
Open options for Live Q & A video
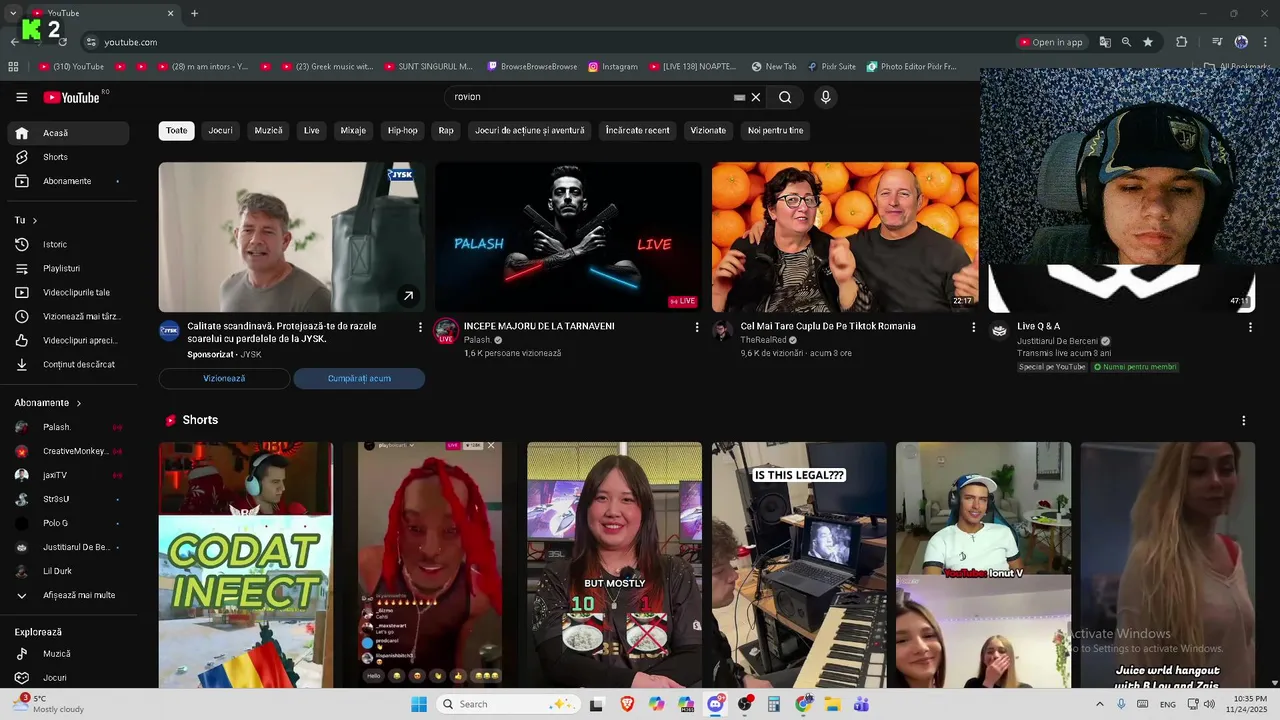(1250, 327)
